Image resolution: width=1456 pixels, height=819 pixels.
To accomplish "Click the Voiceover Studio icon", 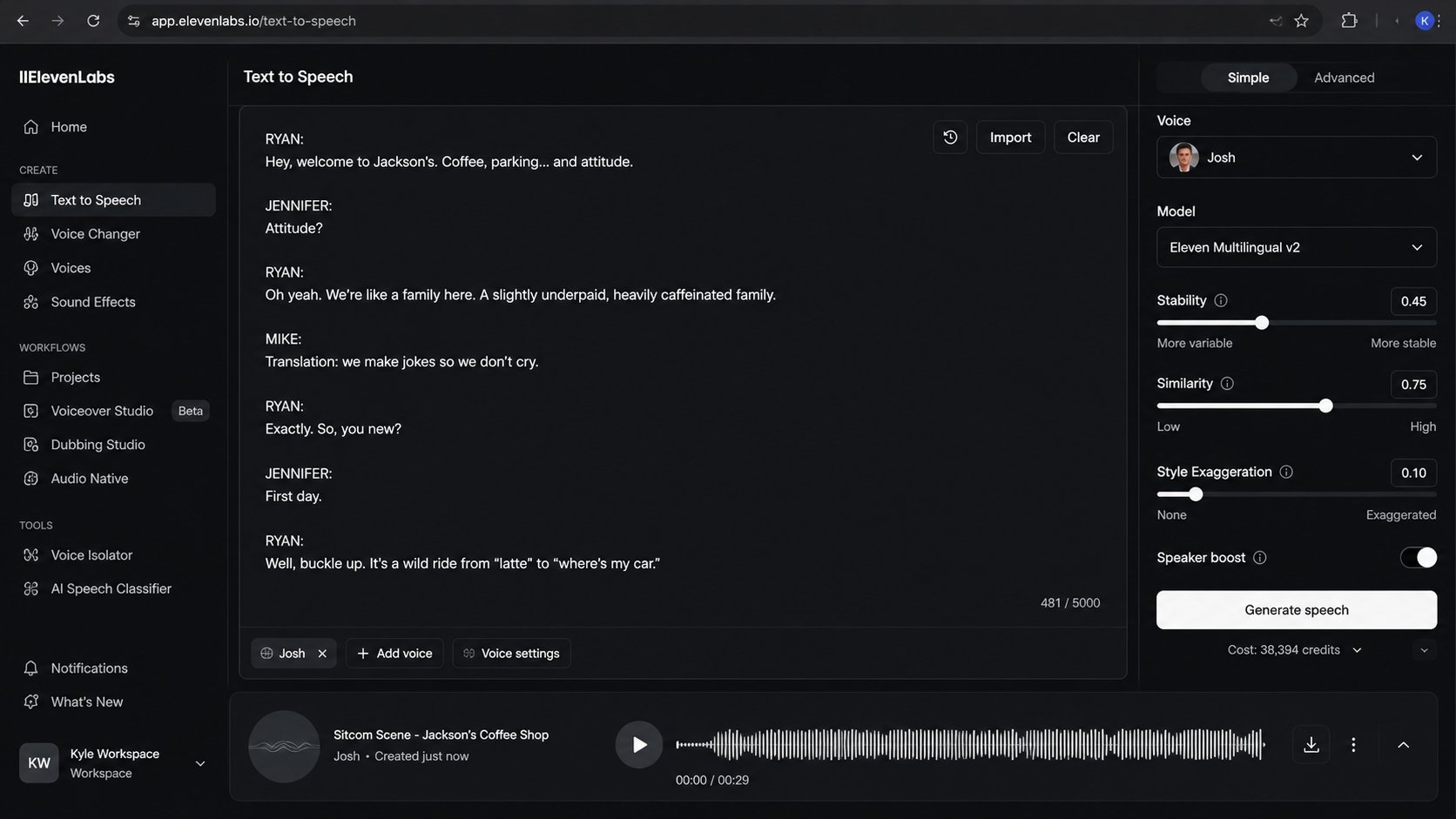I will [x=31, y=411].
